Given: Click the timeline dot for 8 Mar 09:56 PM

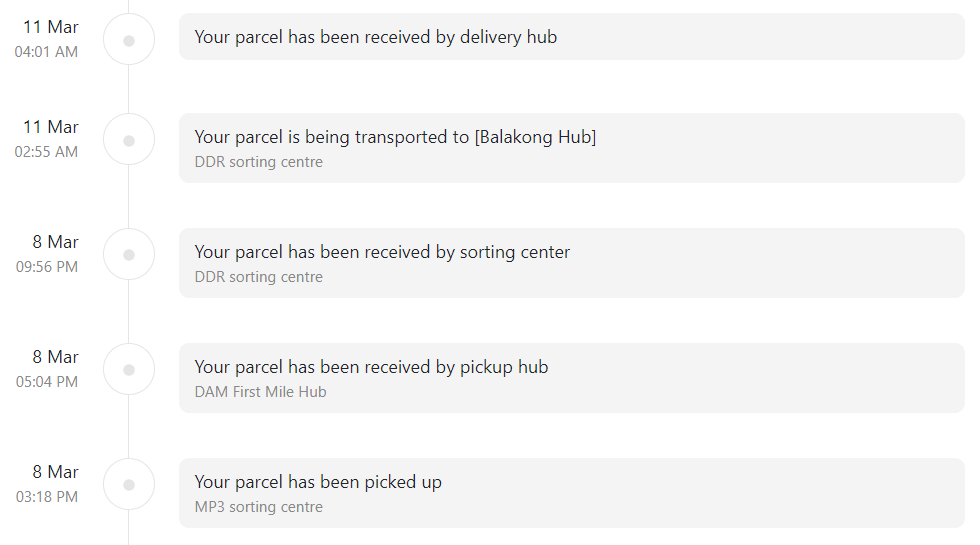Looking at the screenshot, I should [x=129, y=255].
